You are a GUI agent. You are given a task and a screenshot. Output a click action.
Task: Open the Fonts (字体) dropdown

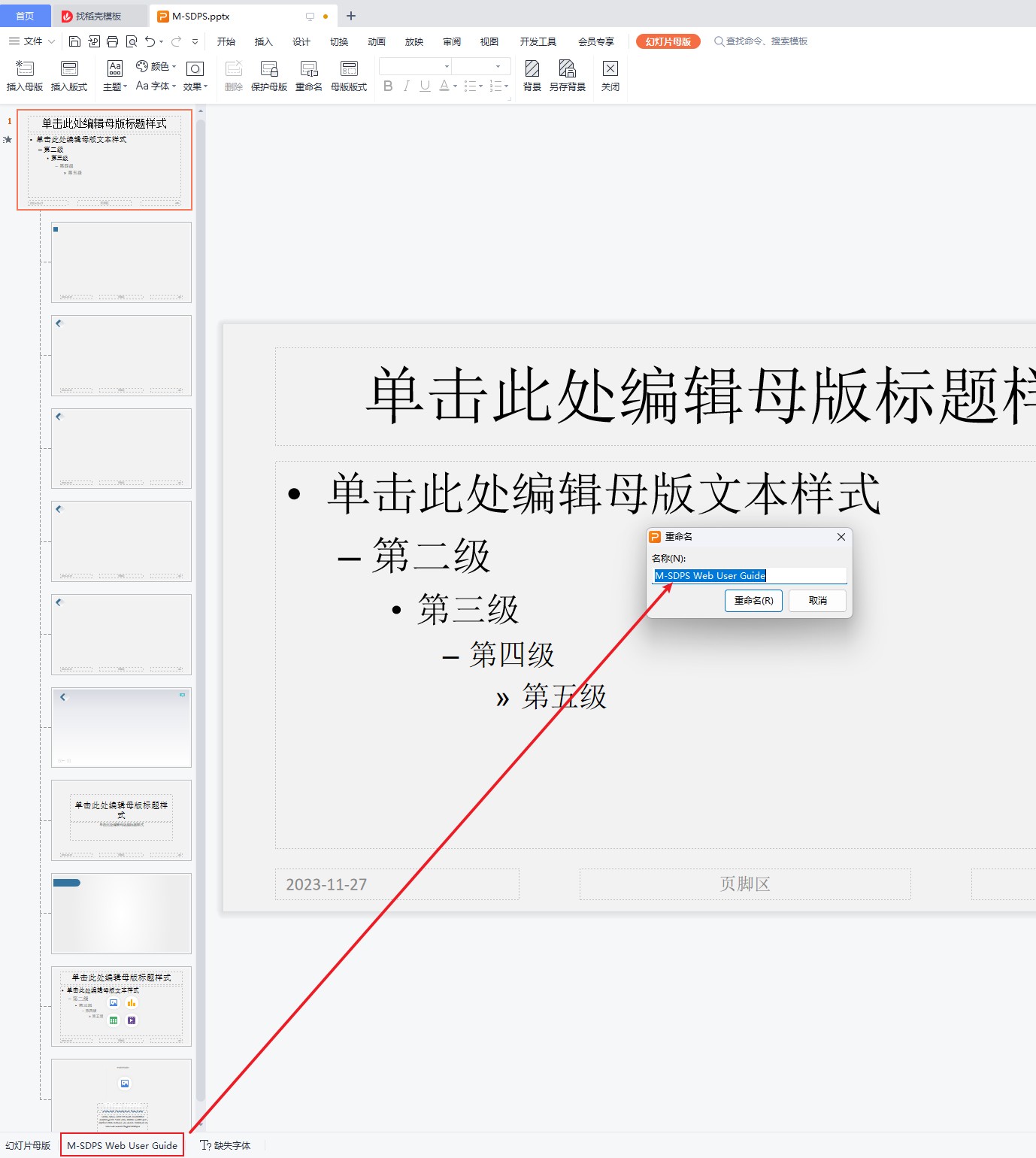coord(156,86)
